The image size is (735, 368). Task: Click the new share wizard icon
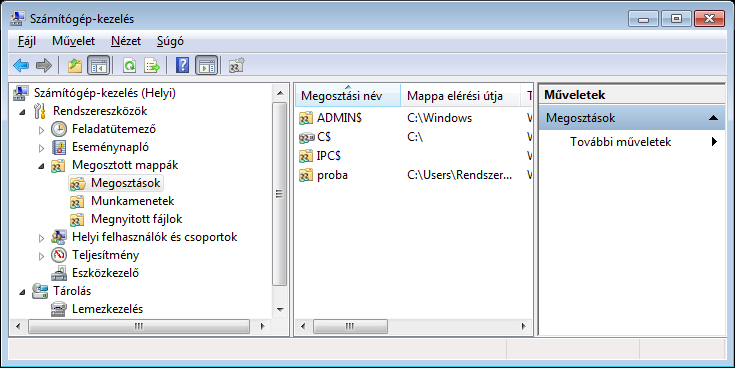pos(237,66)
